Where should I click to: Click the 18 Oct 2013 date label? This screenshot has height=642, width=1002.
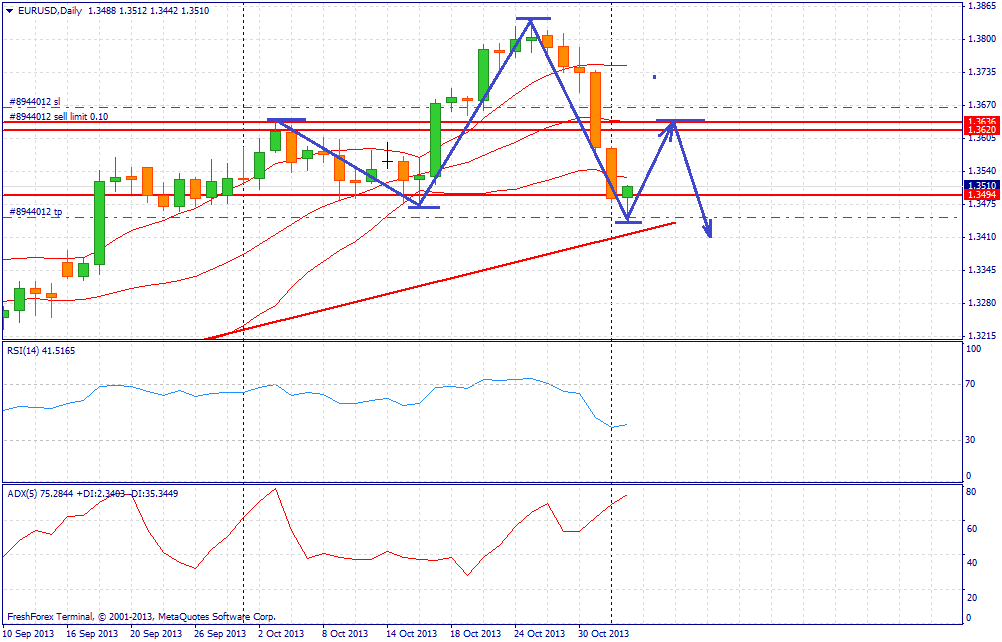(475, 634)
